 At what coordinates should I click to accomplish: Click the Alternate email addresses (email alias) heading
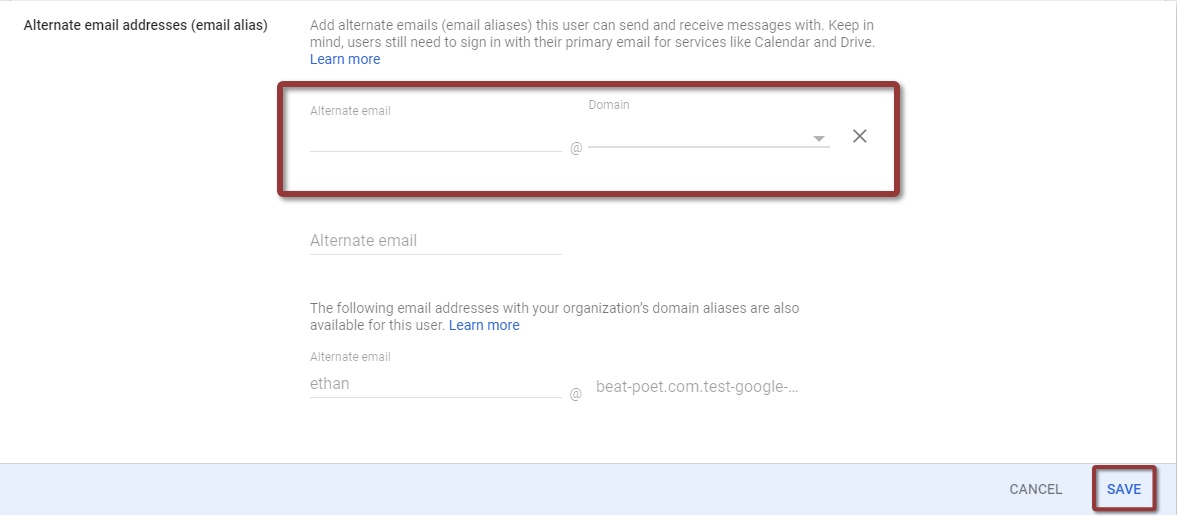(x=146, y=25)
